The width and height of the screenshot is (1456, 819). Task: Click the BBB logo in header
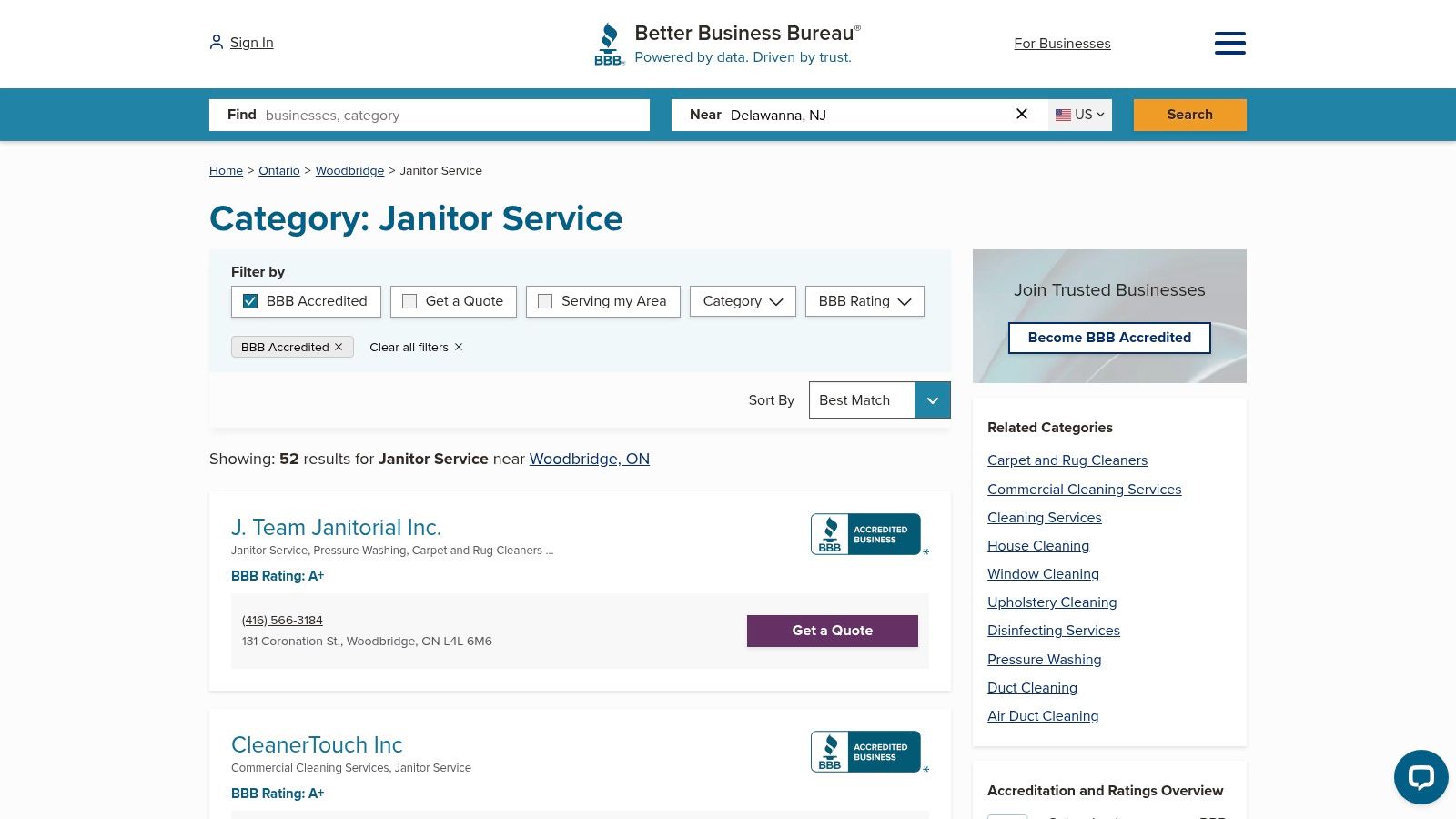pos(609,43)
